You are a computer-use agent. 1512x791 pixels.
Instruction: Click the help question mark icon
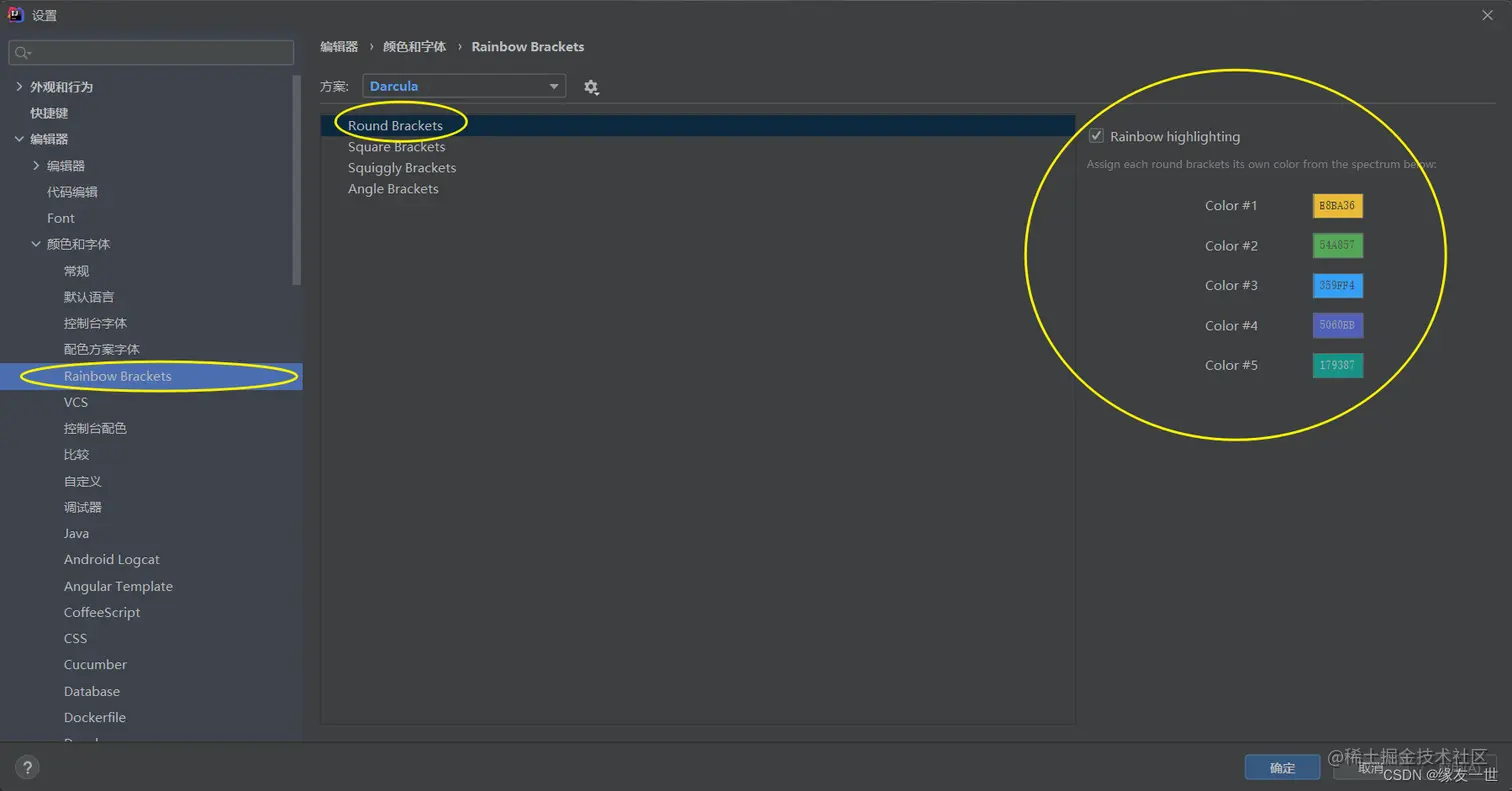pyautogui.click(x=27, y=768)
